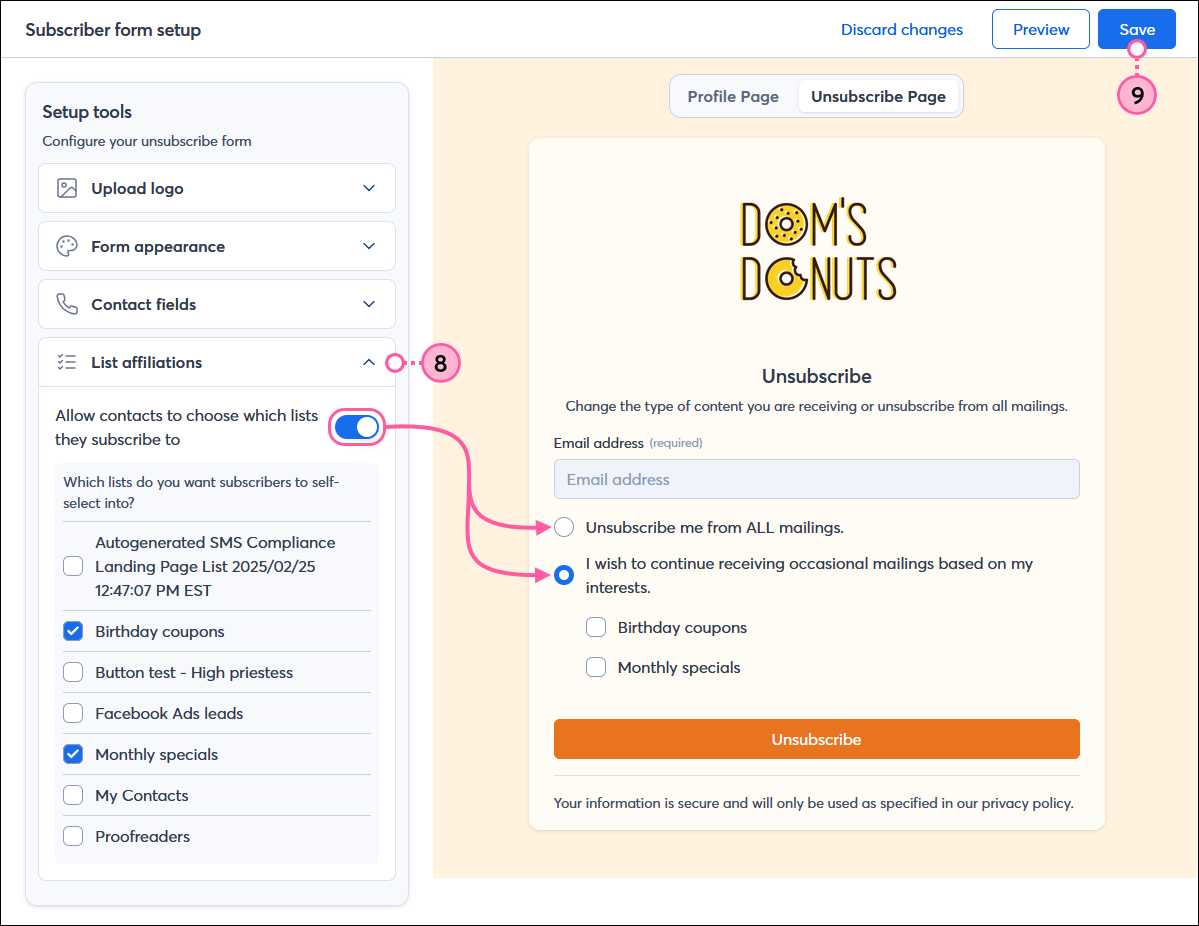Click the Form appearance palette icon

(x=67, y=246)
